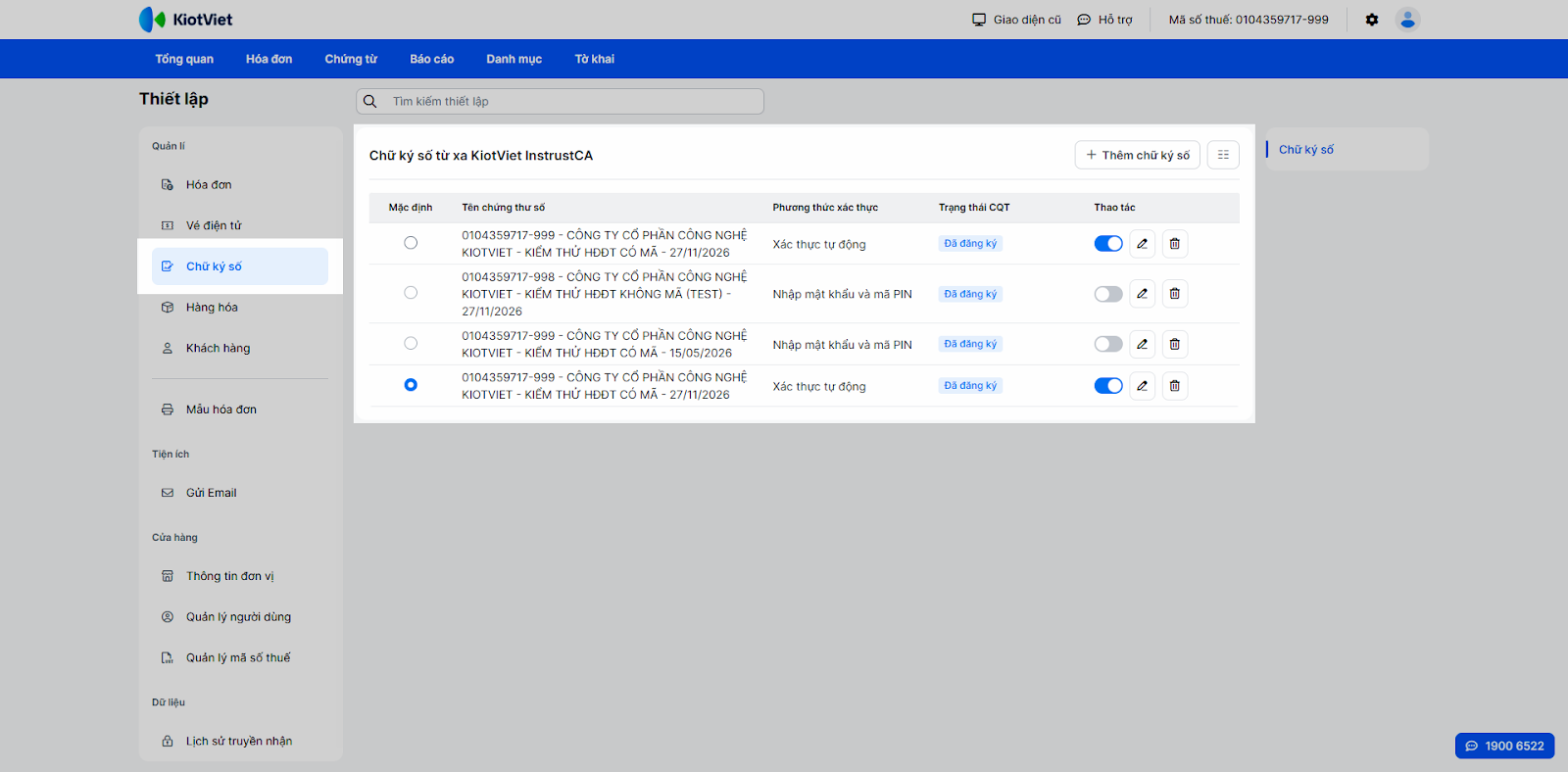This screenshot has height=772, width=1568.
Task: Open the Chứng từ menu
Action: click(x=351, y=59)
